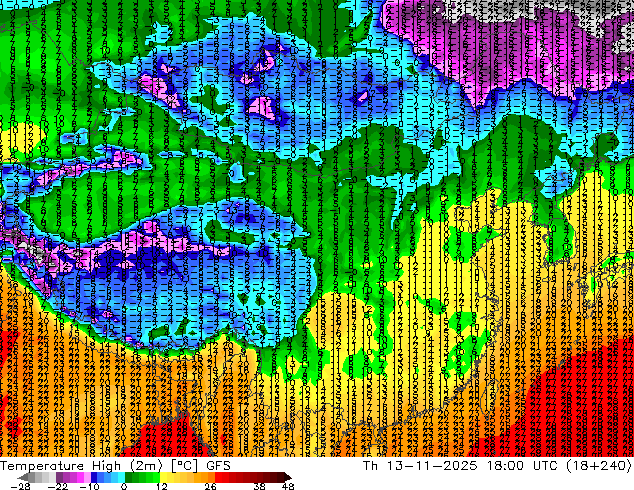Click the 'Temperature High (2m) [°C] GFS' title
634x490 pixels.
115,465
